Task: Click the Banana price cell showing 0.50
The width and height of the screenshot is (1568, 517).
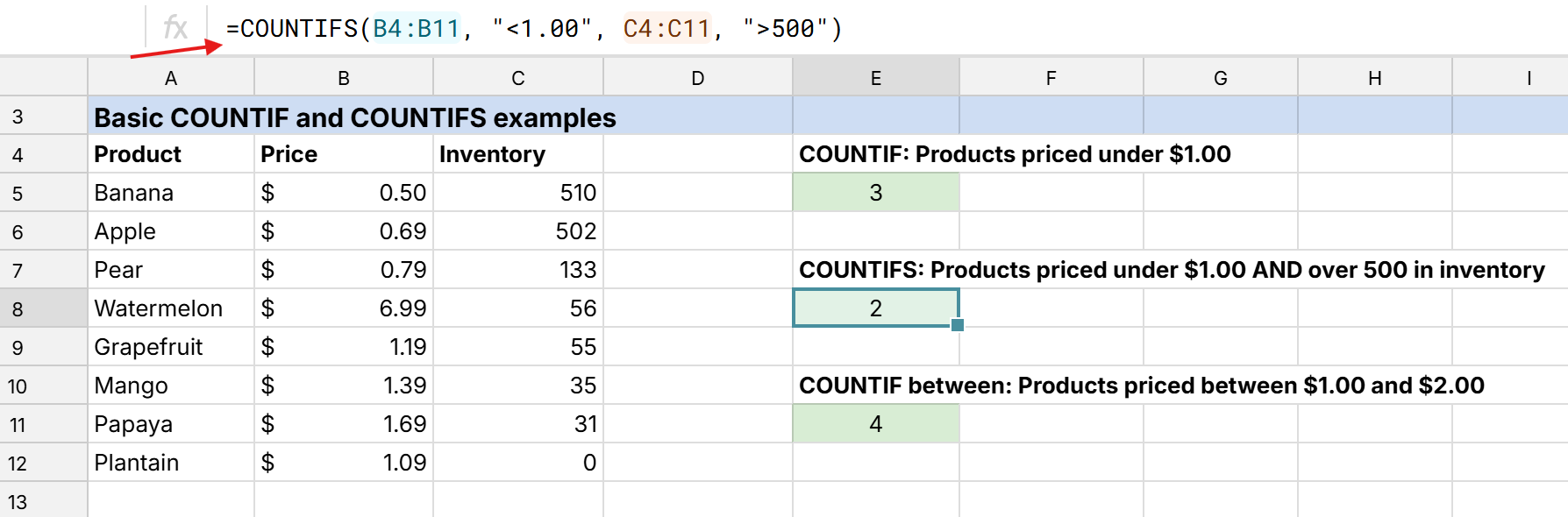Action: pos(344,193)
